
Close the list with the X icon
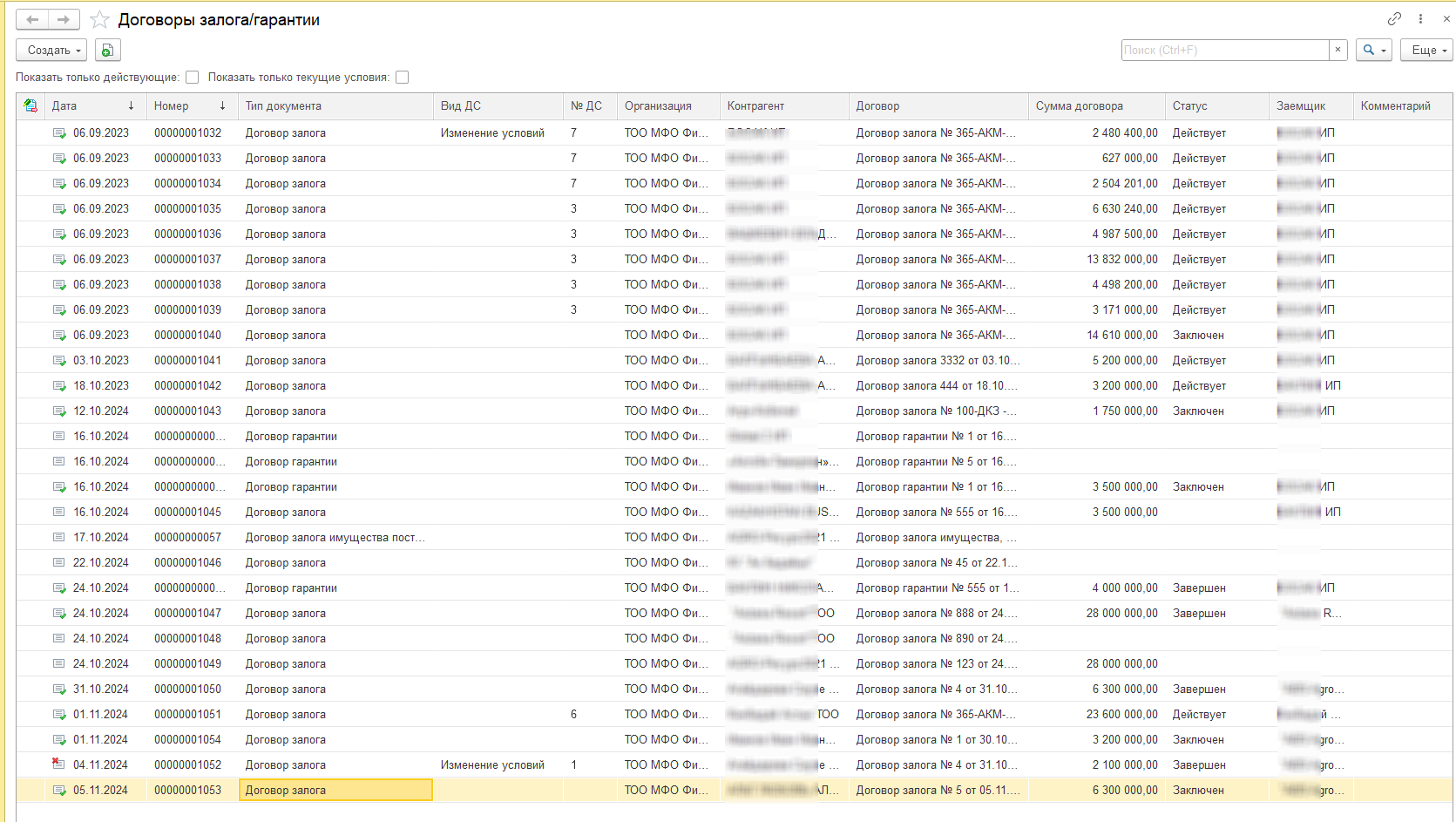click(1446, 18)
